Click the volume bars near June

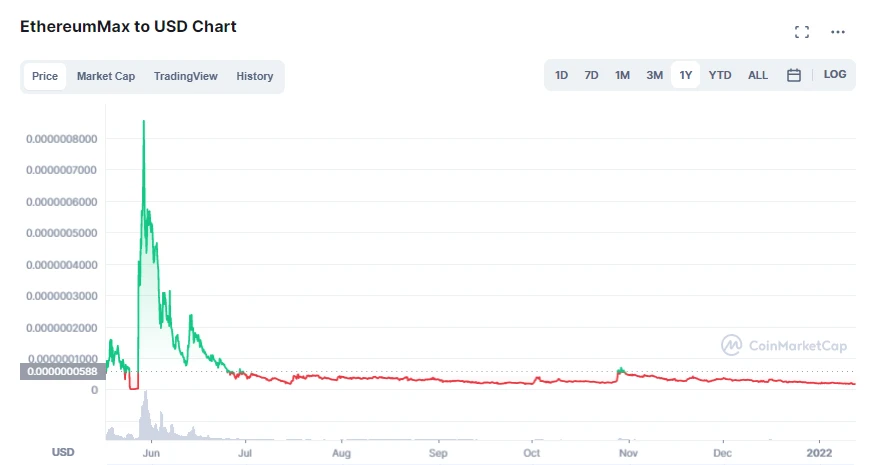point(146,418)
